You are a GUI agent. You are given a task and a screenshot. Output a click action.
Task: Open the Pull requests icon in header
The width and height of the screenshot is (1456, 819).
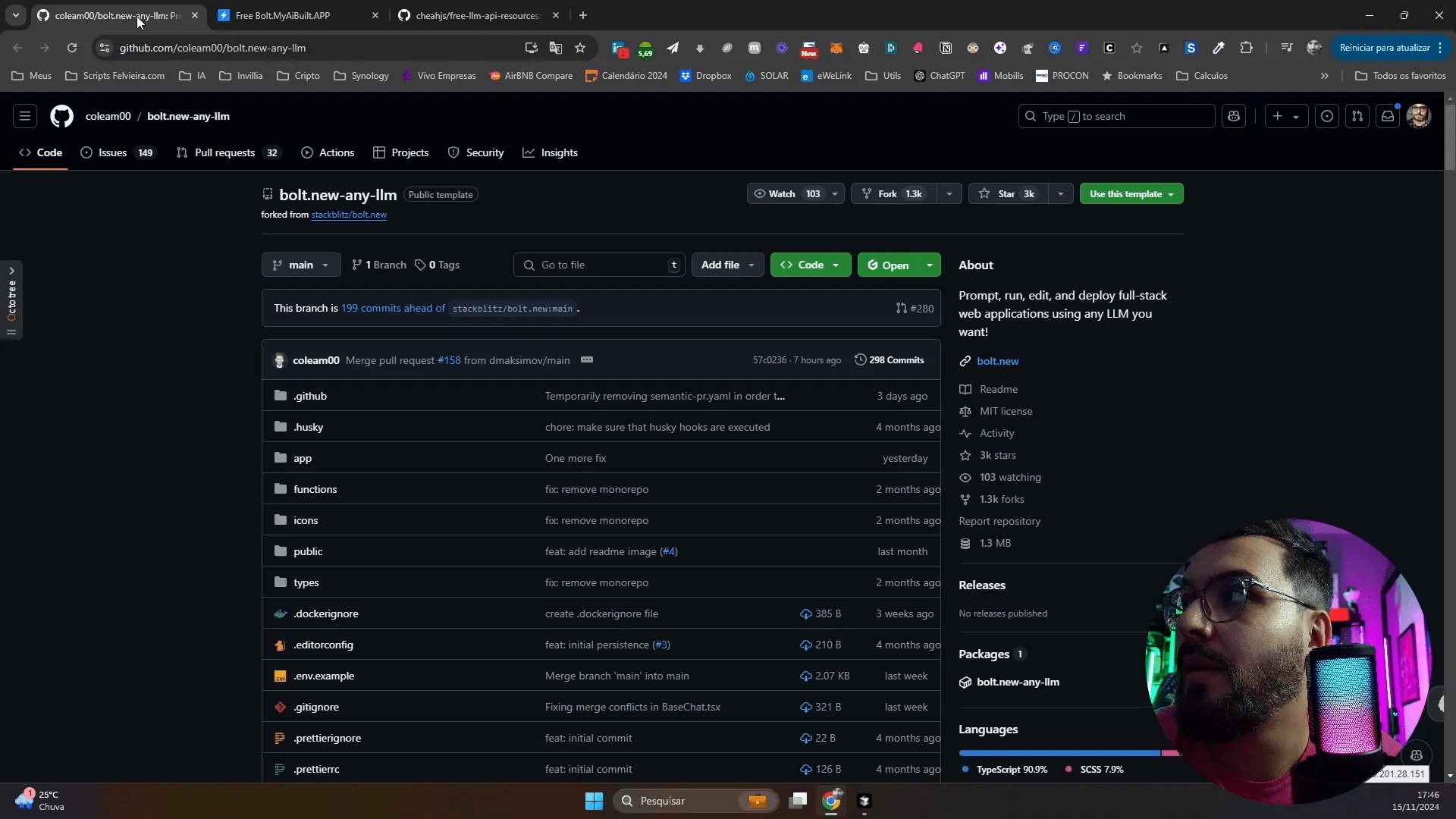pos(1357,116)
